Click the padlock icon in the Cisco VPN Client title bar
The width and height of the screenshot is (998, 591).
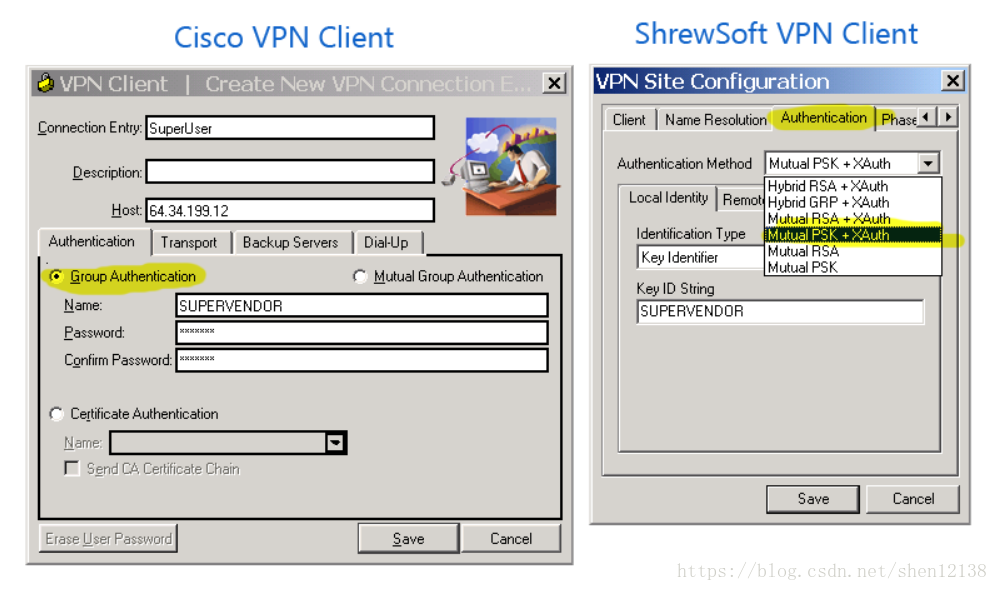pyautogui.click(x=45, y=83)
